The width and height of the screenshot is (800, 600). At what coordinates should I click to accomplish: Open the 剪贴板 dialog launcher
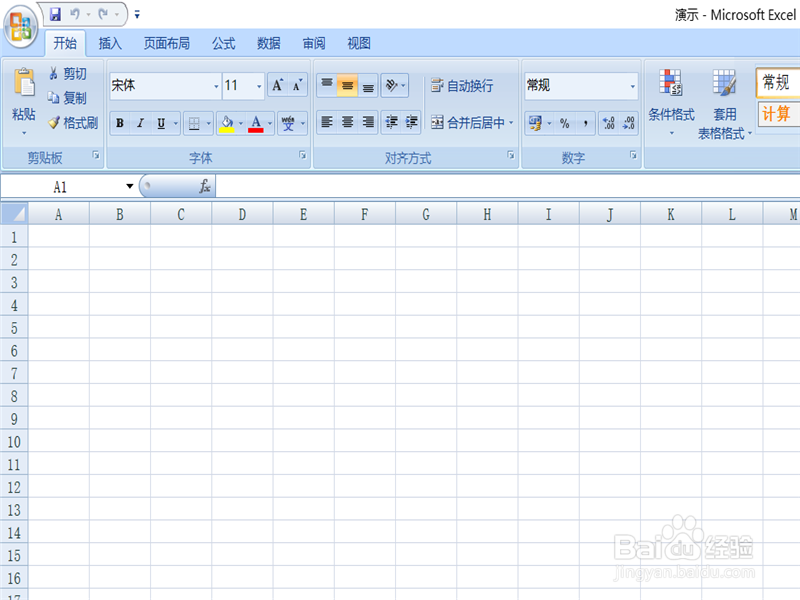(x=96, y=155)
